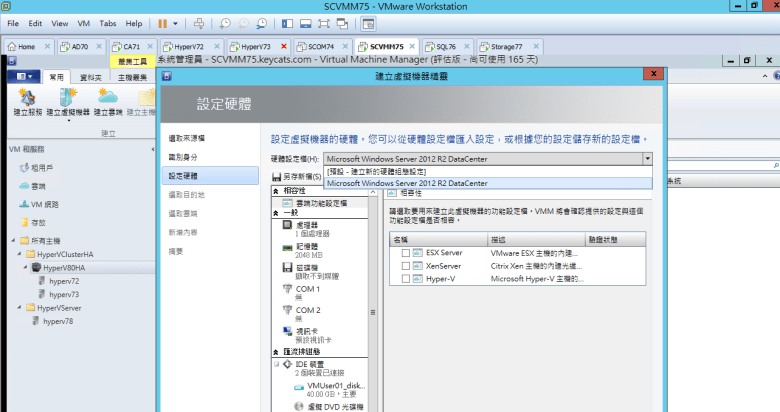Image resolution: width=780 pixels, height=412 pixels.
Task: Select the COM 1 port hardware item
Action: coord(308,291)
